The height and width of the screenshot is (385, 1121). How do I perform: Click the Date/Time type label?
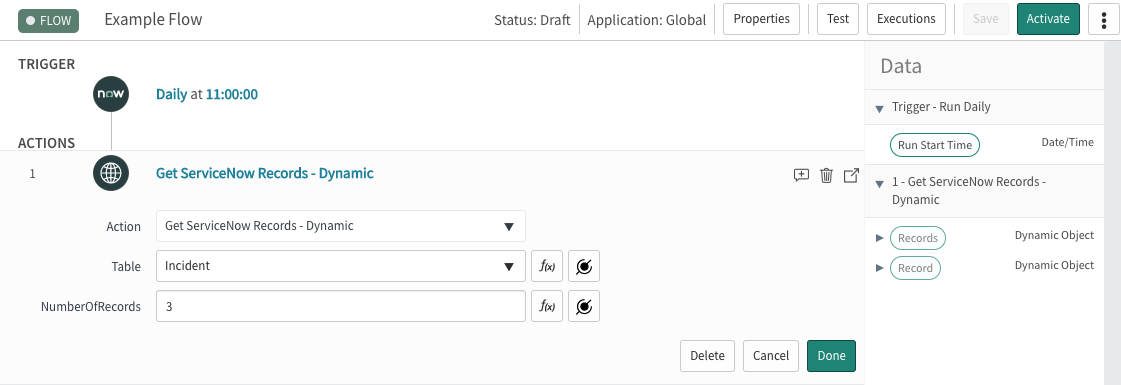(1067, 142)
